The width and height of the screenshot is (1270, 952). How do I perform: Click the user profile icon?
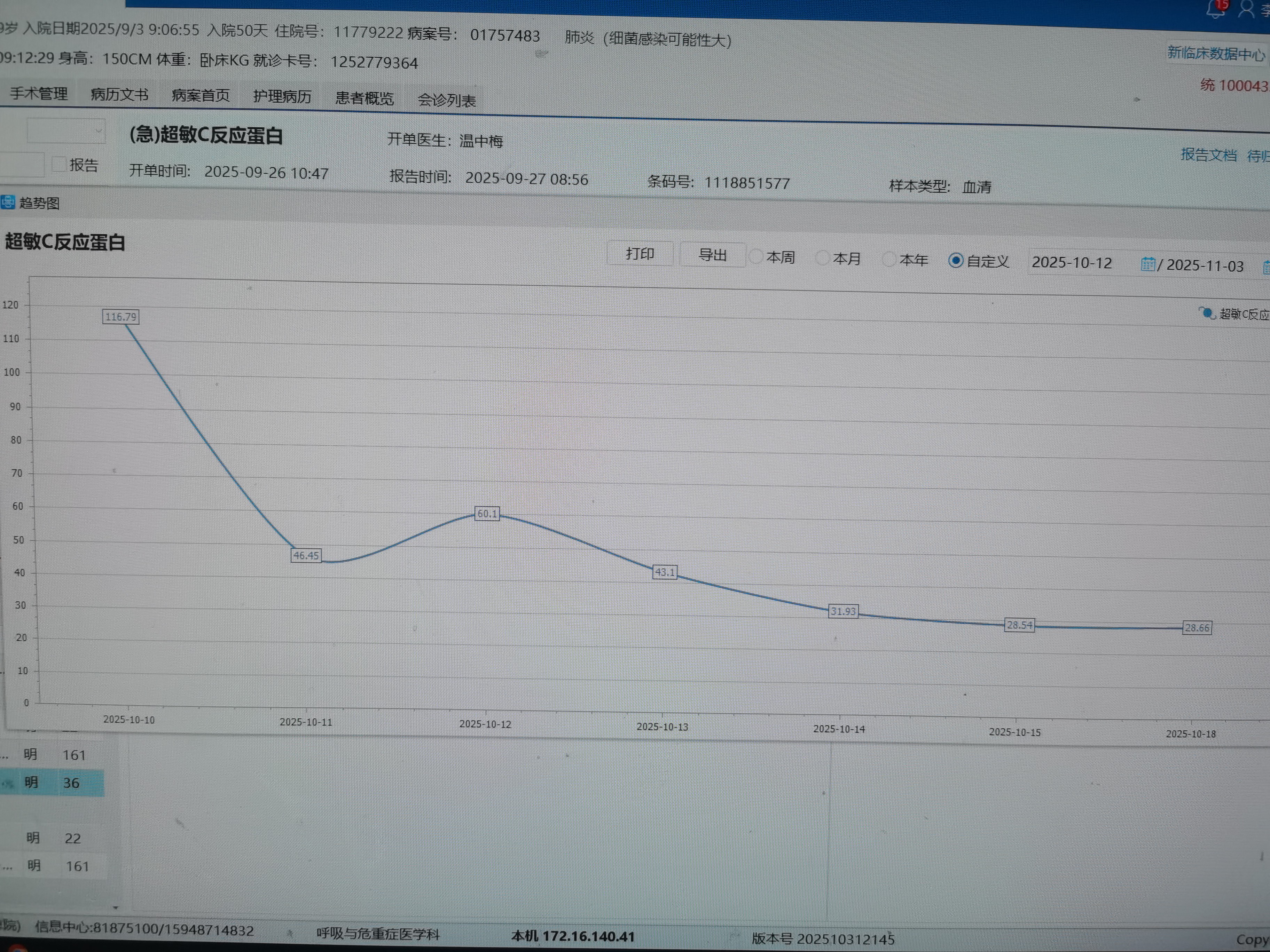point(1246,9)
